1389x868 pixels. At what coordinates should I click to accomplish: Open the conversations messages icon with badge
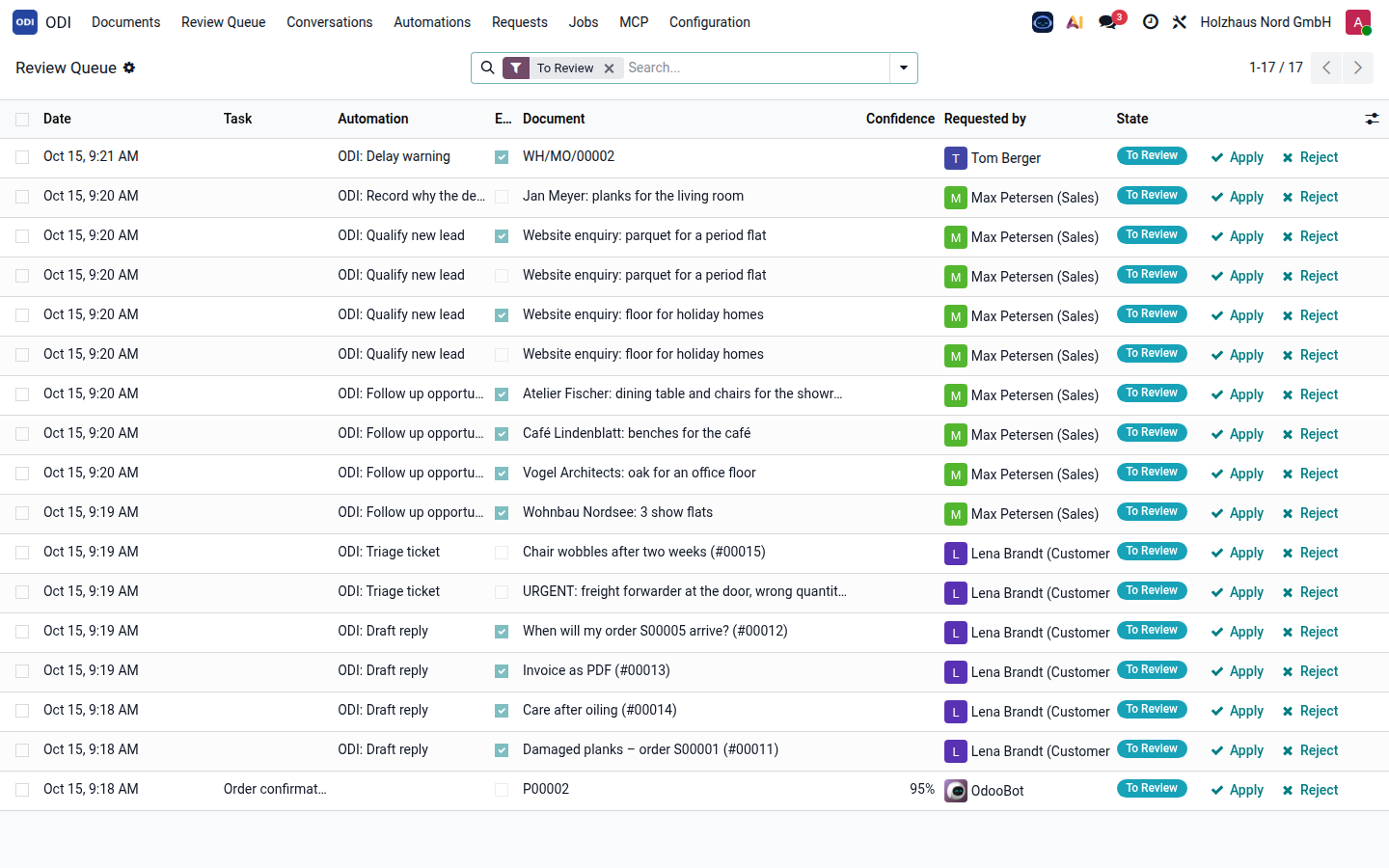click(1108, 22)
